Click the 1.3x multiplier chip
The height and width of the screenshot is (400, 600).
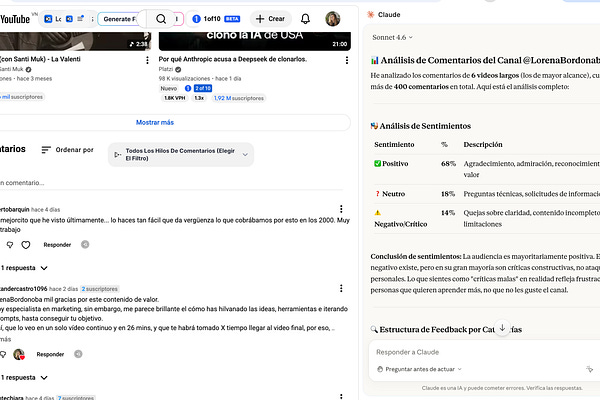click(x=199, y=98)
